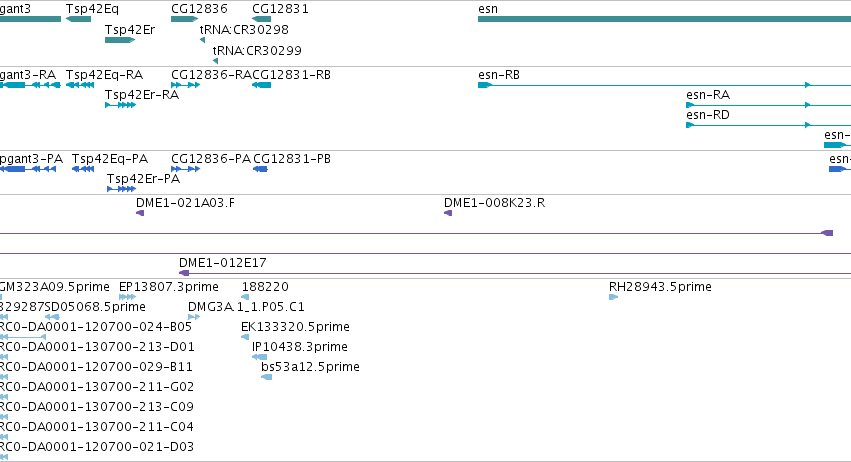Click the DME1-021A03.F BAC end label
This screenshot has height=462, width=851.
click(185, 203)
